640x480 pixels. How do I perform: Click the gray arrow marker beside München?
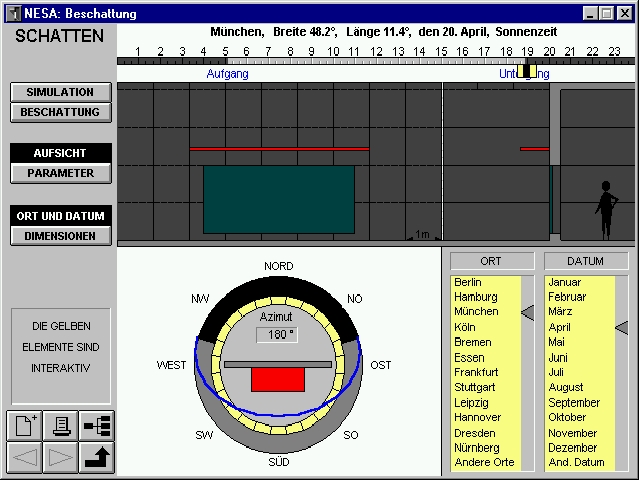[528, 312]
